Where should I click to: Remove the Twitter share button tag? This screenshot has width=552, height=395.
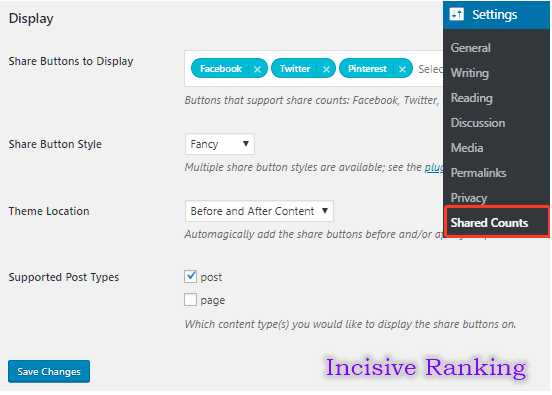[326, 69]
